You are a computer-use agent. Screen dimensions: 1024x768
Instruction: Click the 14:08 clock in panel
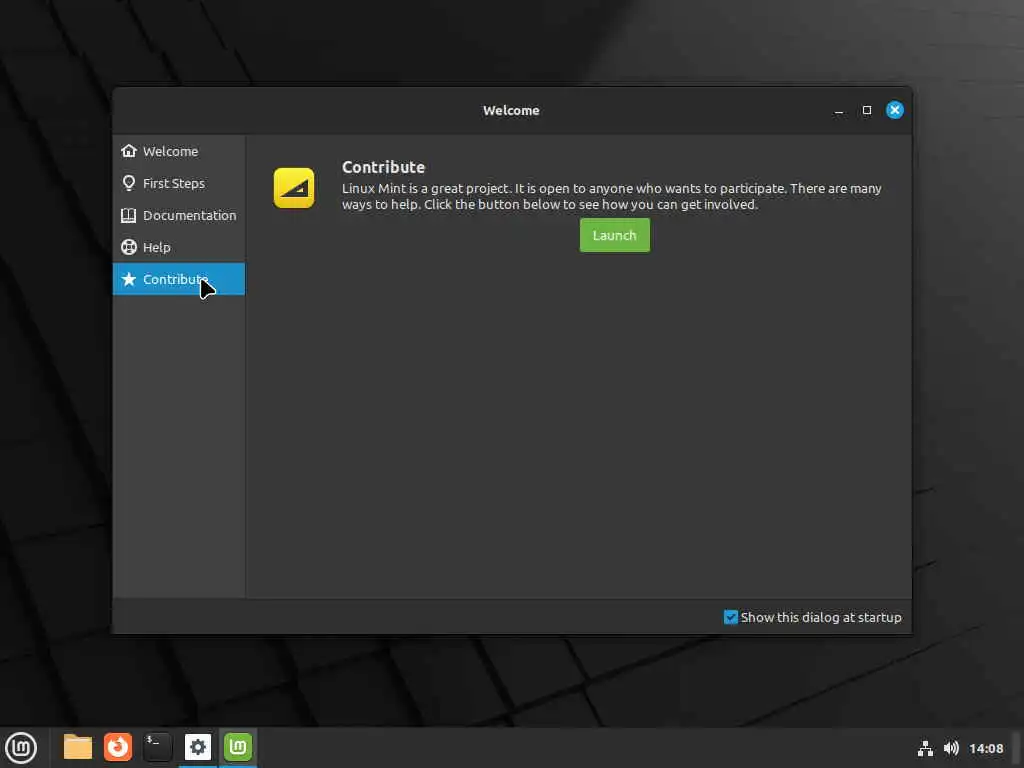pos(986,748)
